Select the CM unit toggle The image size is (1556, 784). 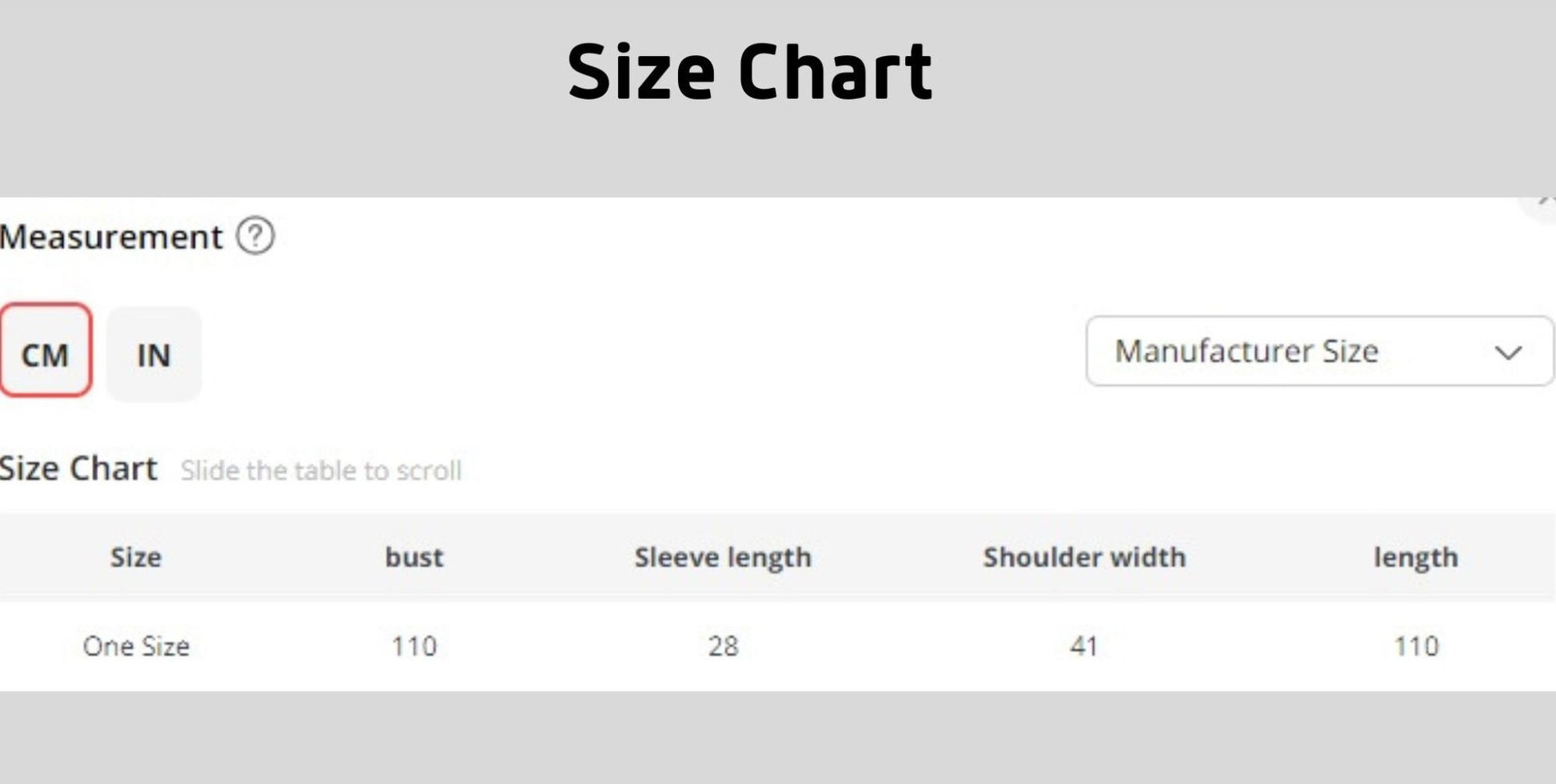pyautogui.click(x=46, y=351)
